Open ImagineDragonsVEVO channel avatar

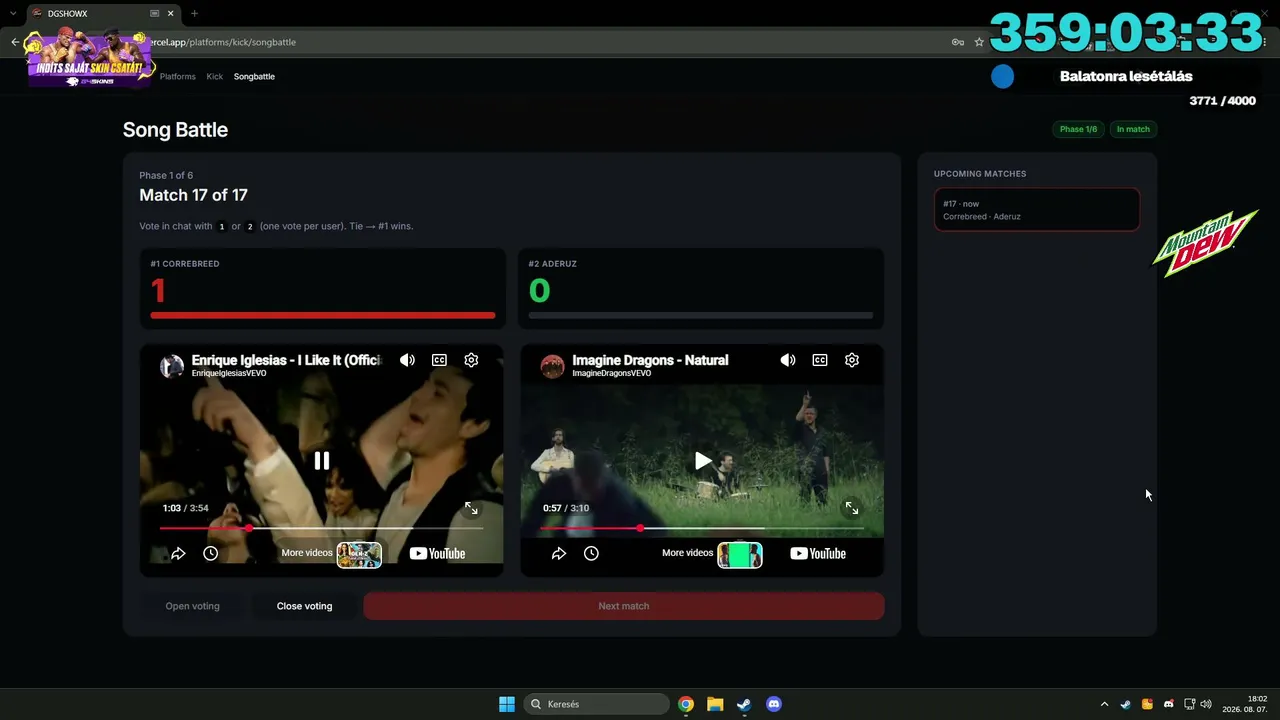(553, 366)
